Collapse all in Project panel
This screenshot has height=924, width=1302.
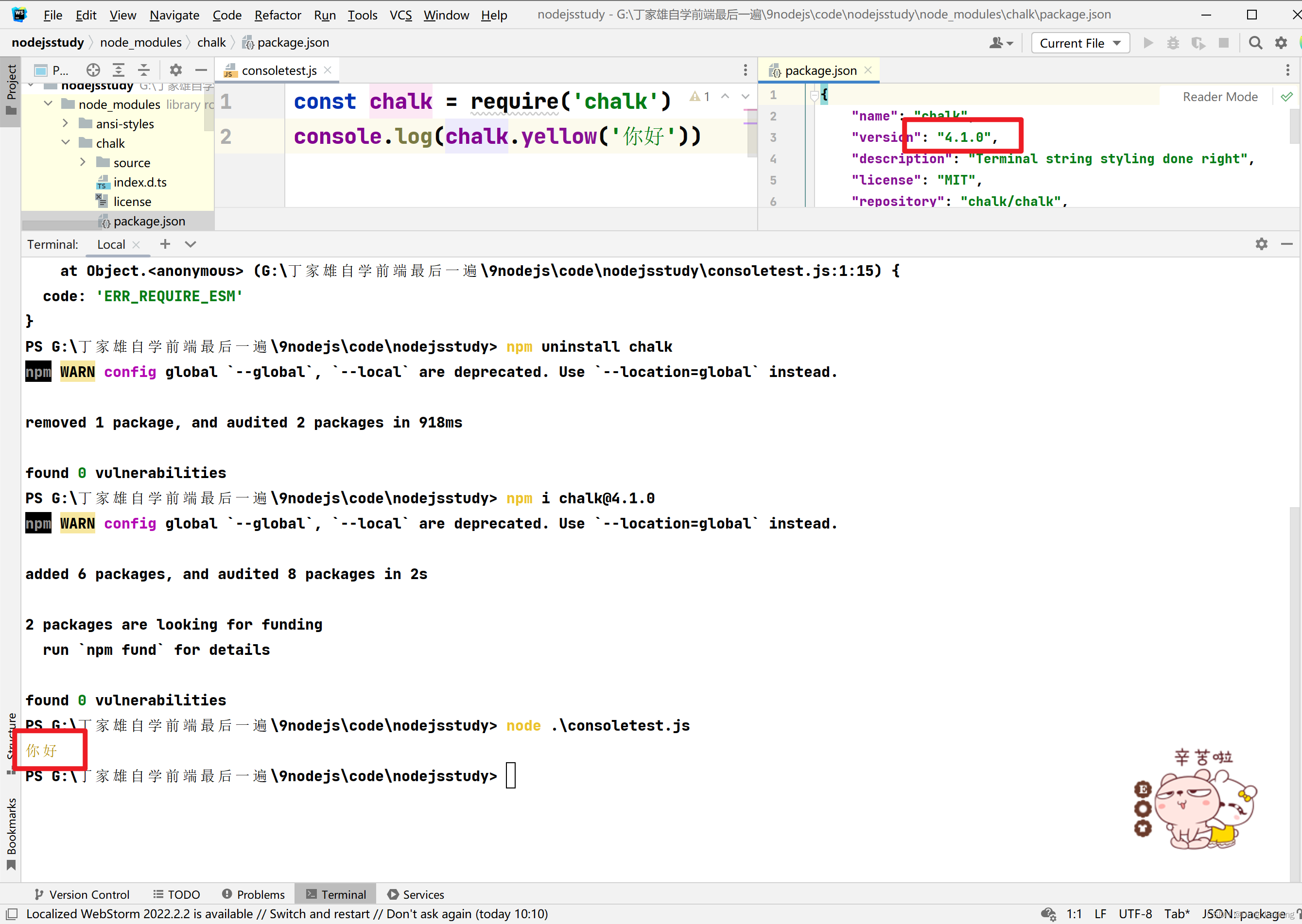click(144, 70)
